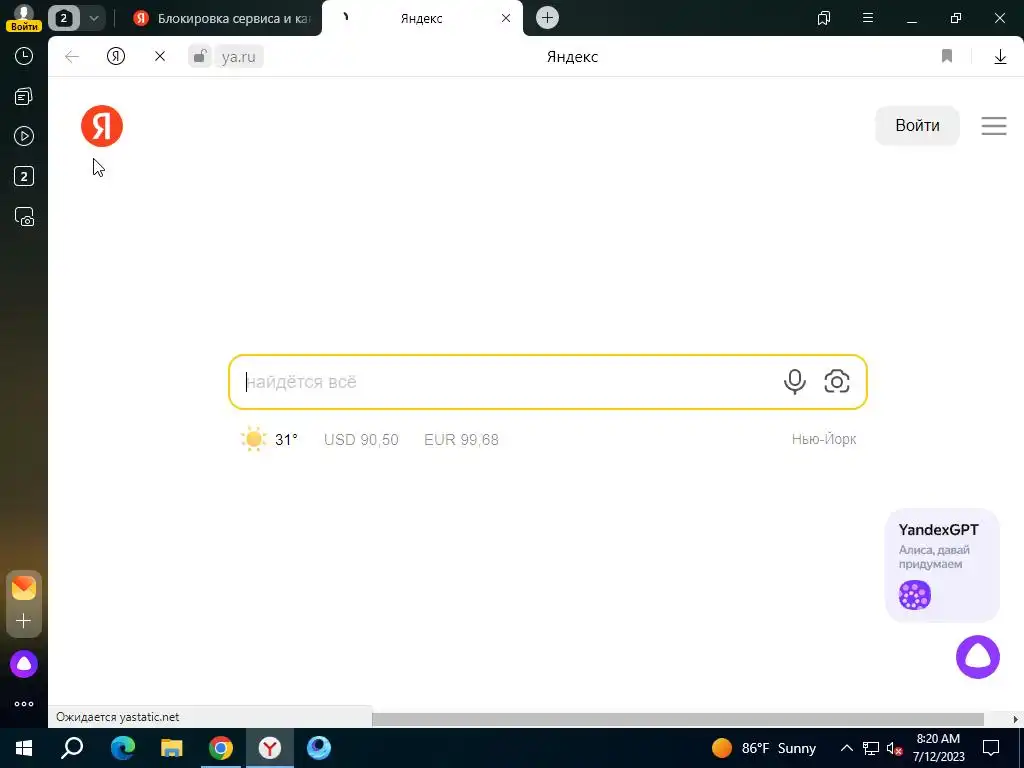This screenshot has width=1024, height=768.
Task: Open the weather 31° link
Action: pos(269,440)
